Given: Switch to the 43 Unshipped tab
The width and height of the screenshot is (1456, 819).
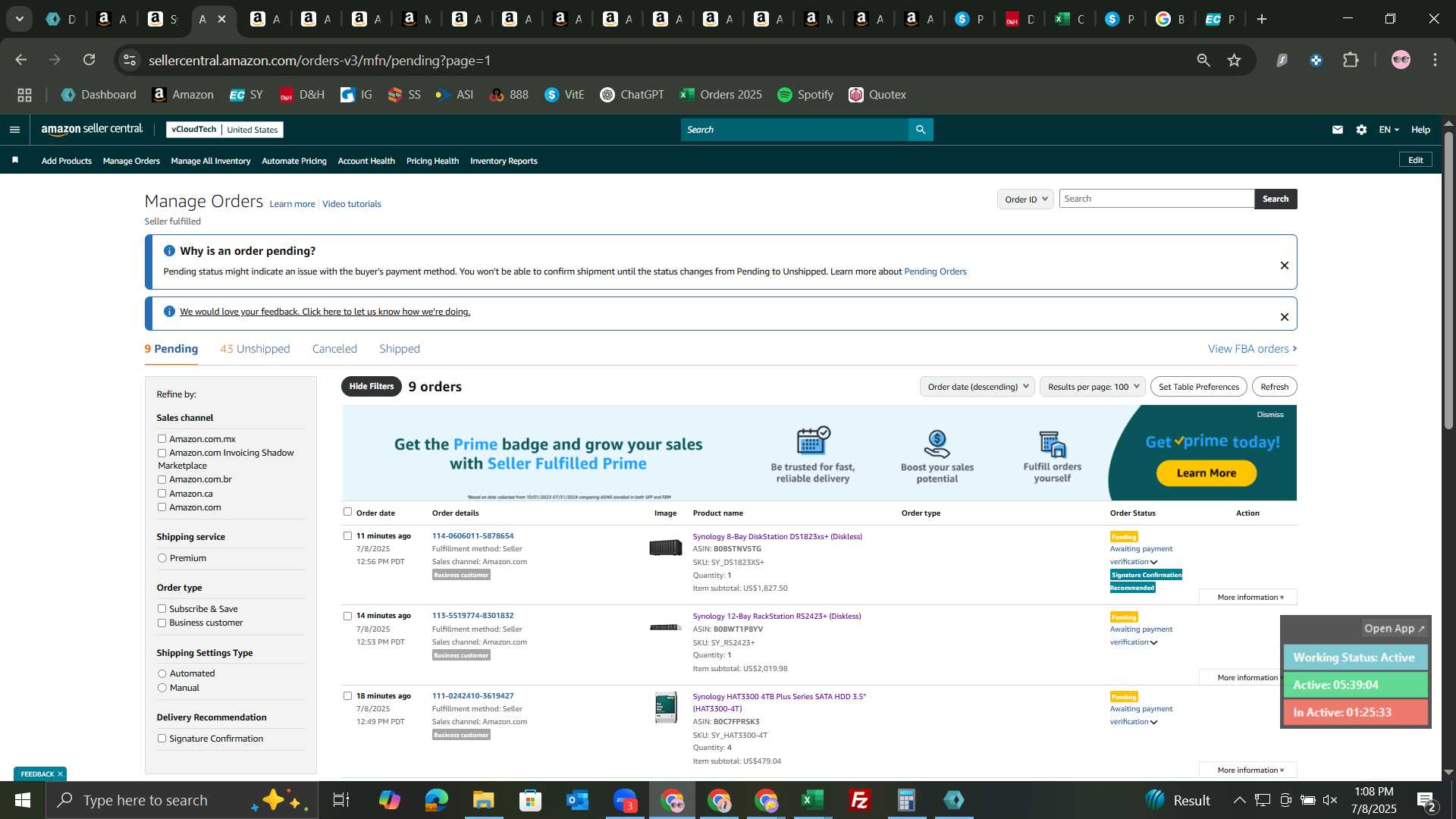Looking at the screenshot, I should (x=255, y=349).
